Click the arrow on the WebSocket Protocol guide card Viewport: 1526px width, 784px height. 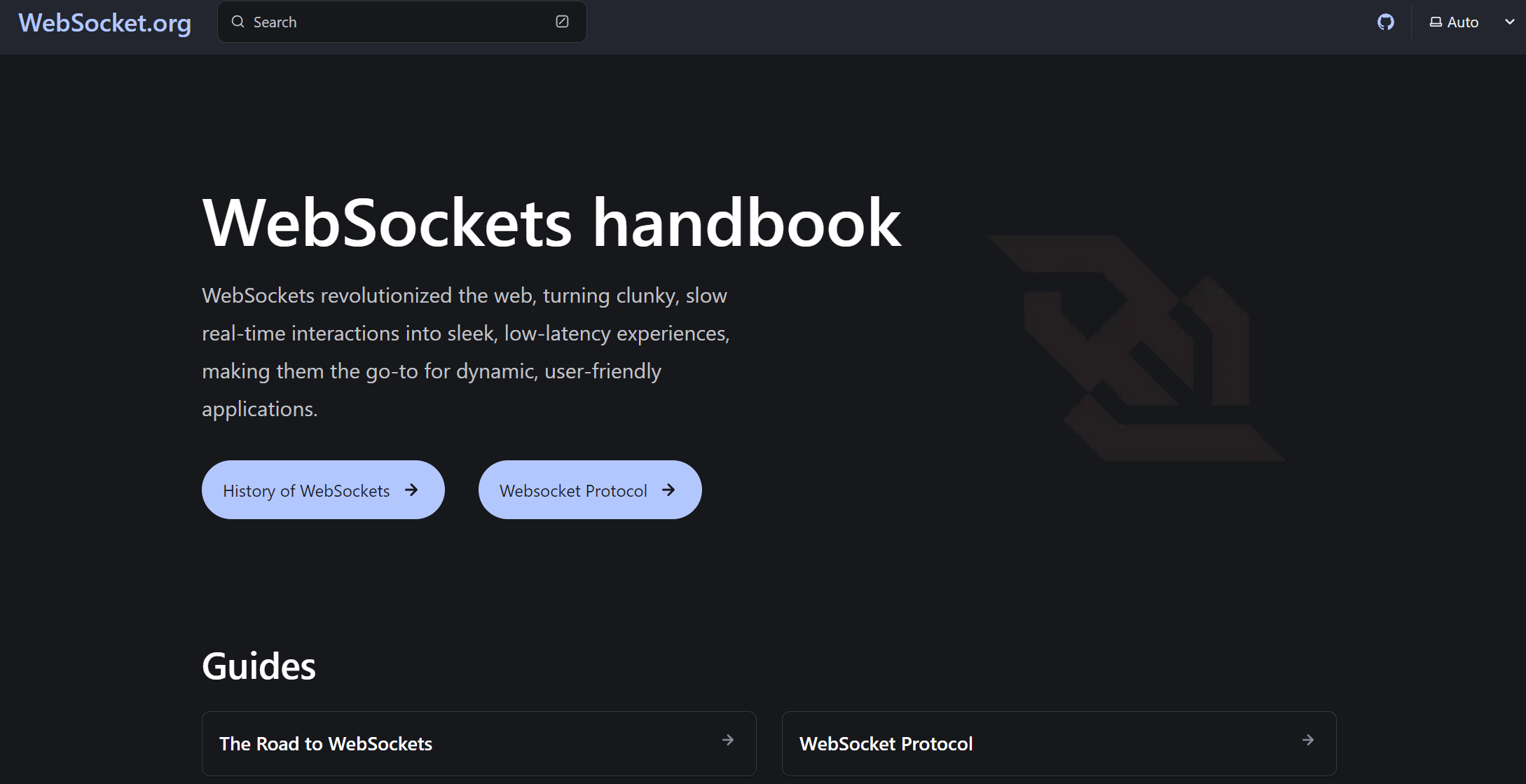(1309, 740)
